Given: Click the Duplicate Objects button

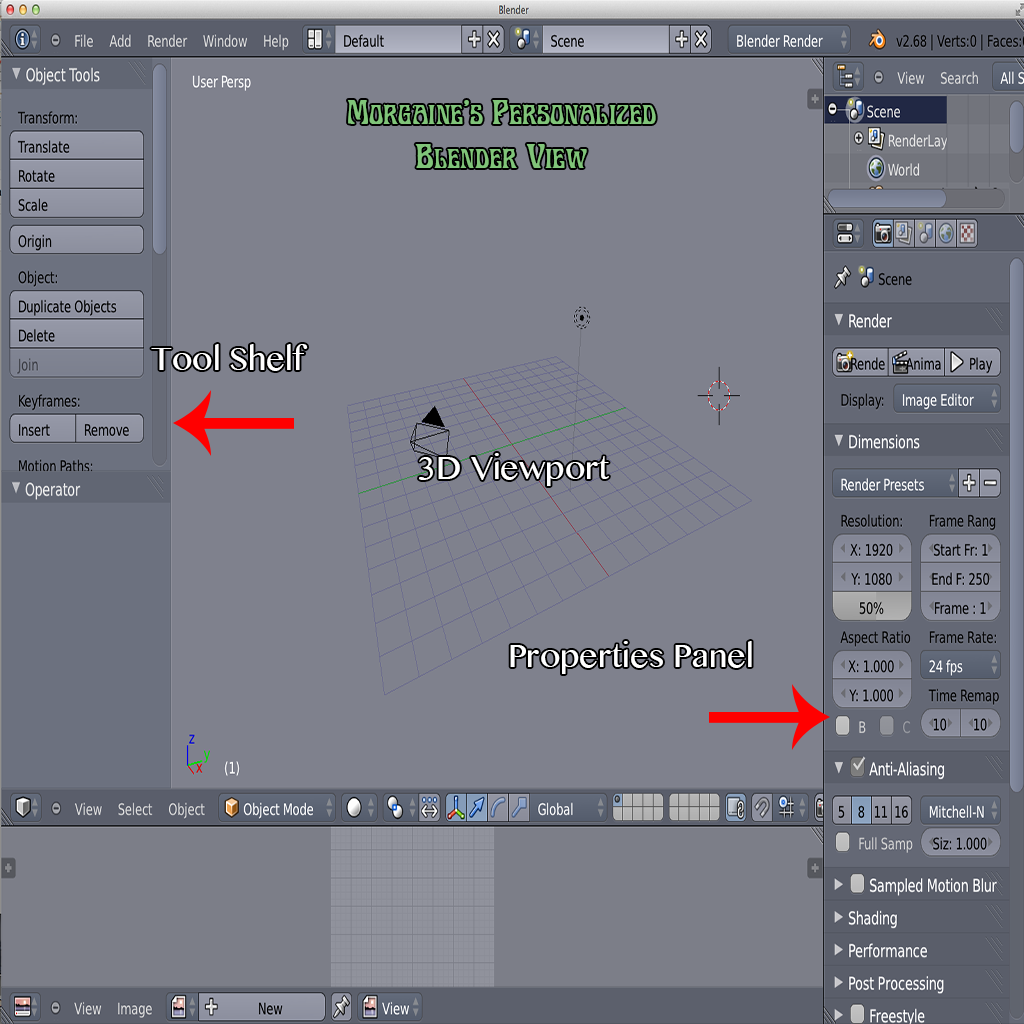Looking at the screenshot, I should [x=76, y=305].
